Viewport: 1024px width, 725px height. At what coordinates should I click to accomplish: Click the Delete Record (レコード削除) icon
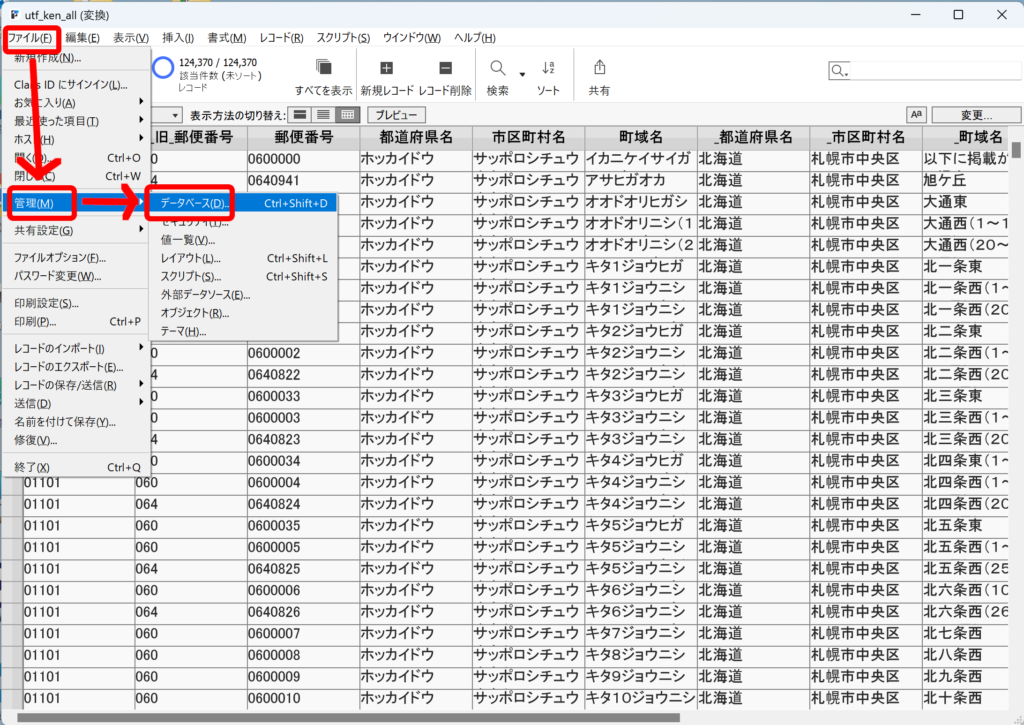(445, 68)
